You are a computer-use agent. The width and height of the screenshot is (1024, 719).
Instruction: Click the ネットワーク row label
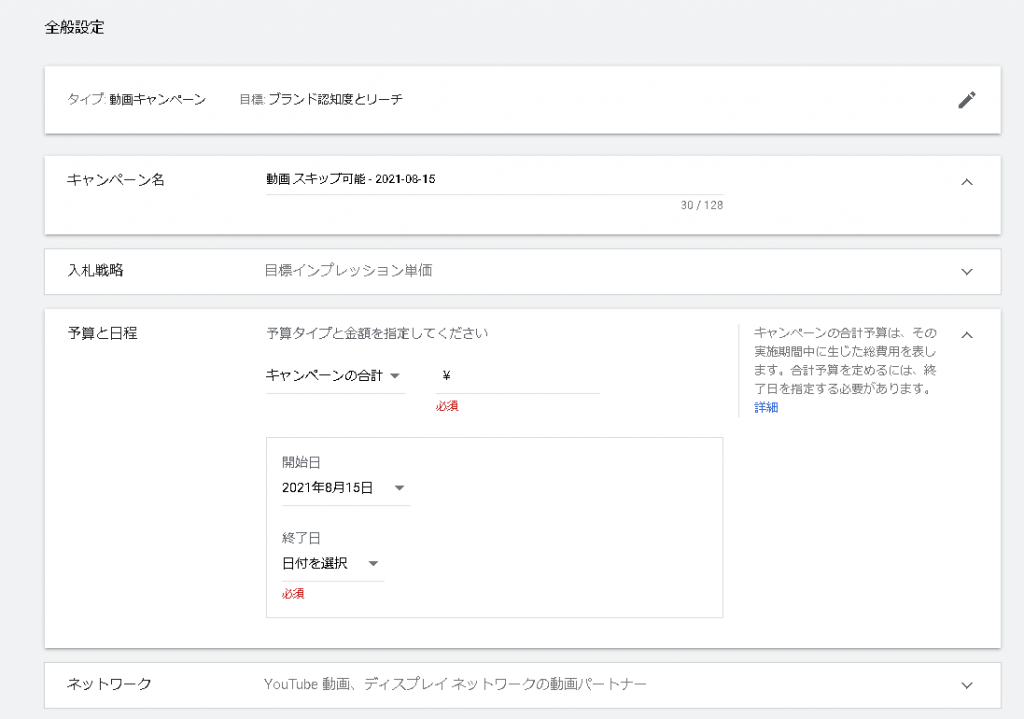tap(109, 684)
